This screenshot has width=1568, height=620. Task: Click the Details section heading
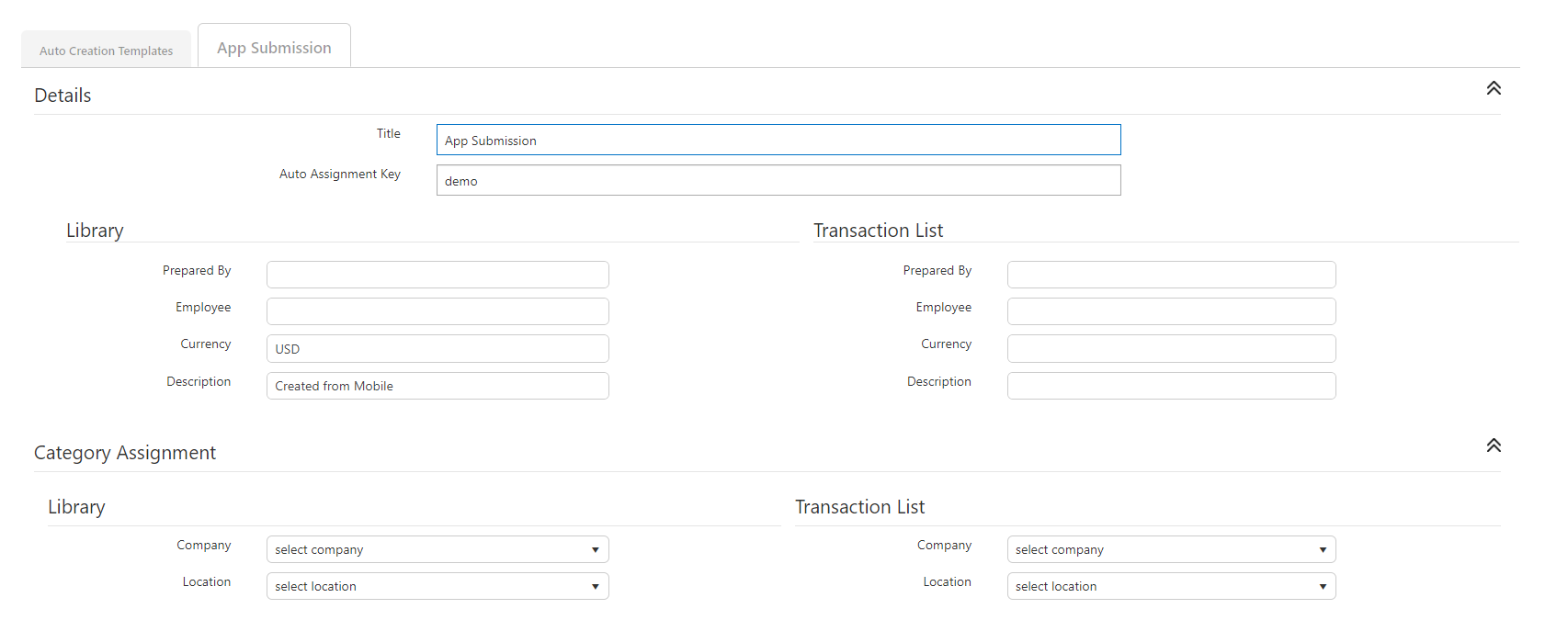pyautogui.click(x=62, y=96)
